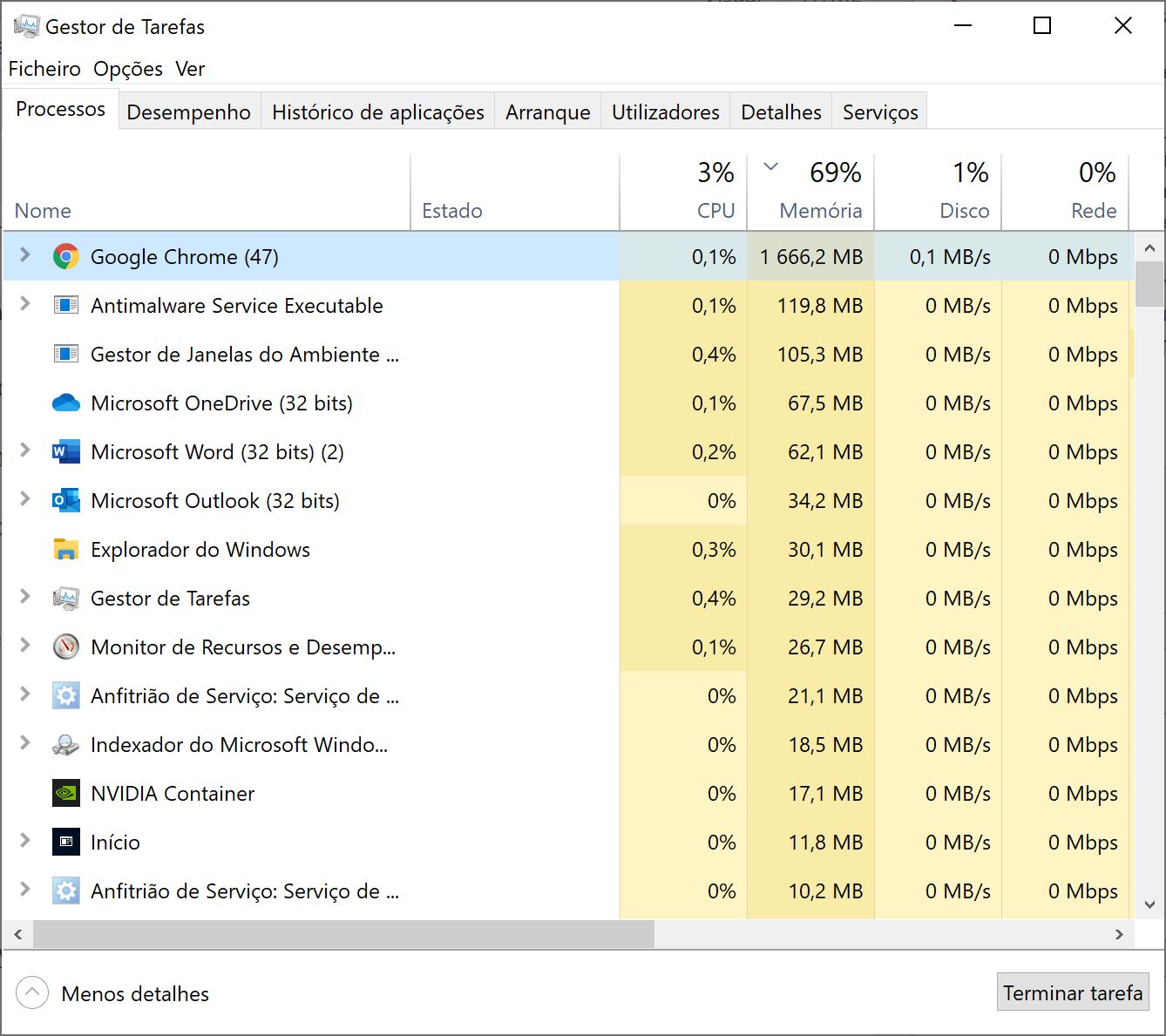Select the Processos tab

point(61,110)
